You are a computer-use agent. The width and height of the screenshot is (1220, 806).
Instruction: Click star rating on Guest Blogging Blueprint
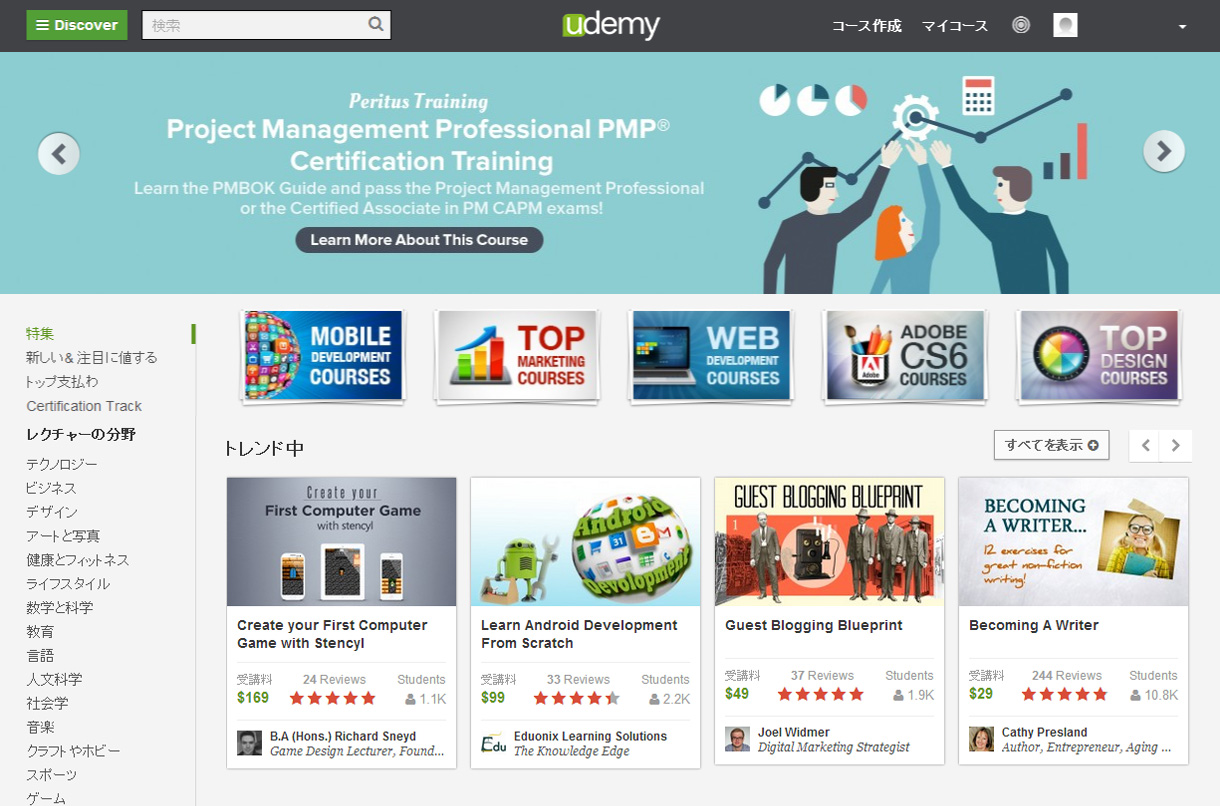click(x=820, y=695)
